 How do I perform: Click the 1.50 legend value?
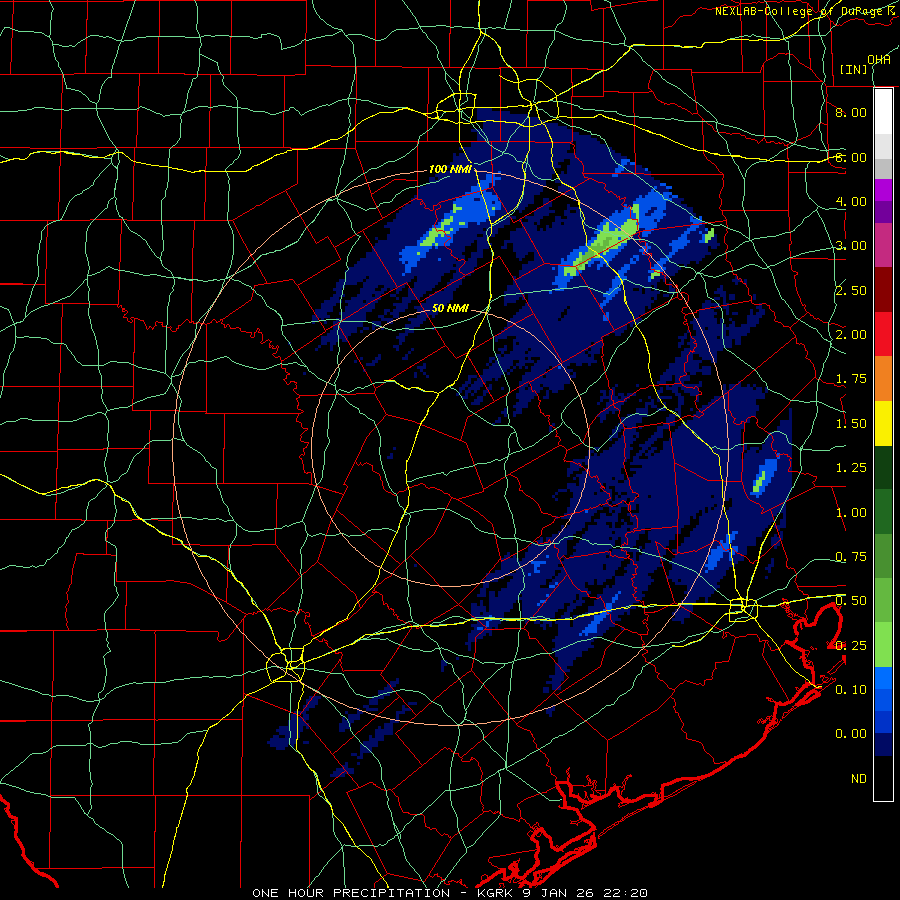click(x=851, y=424)
